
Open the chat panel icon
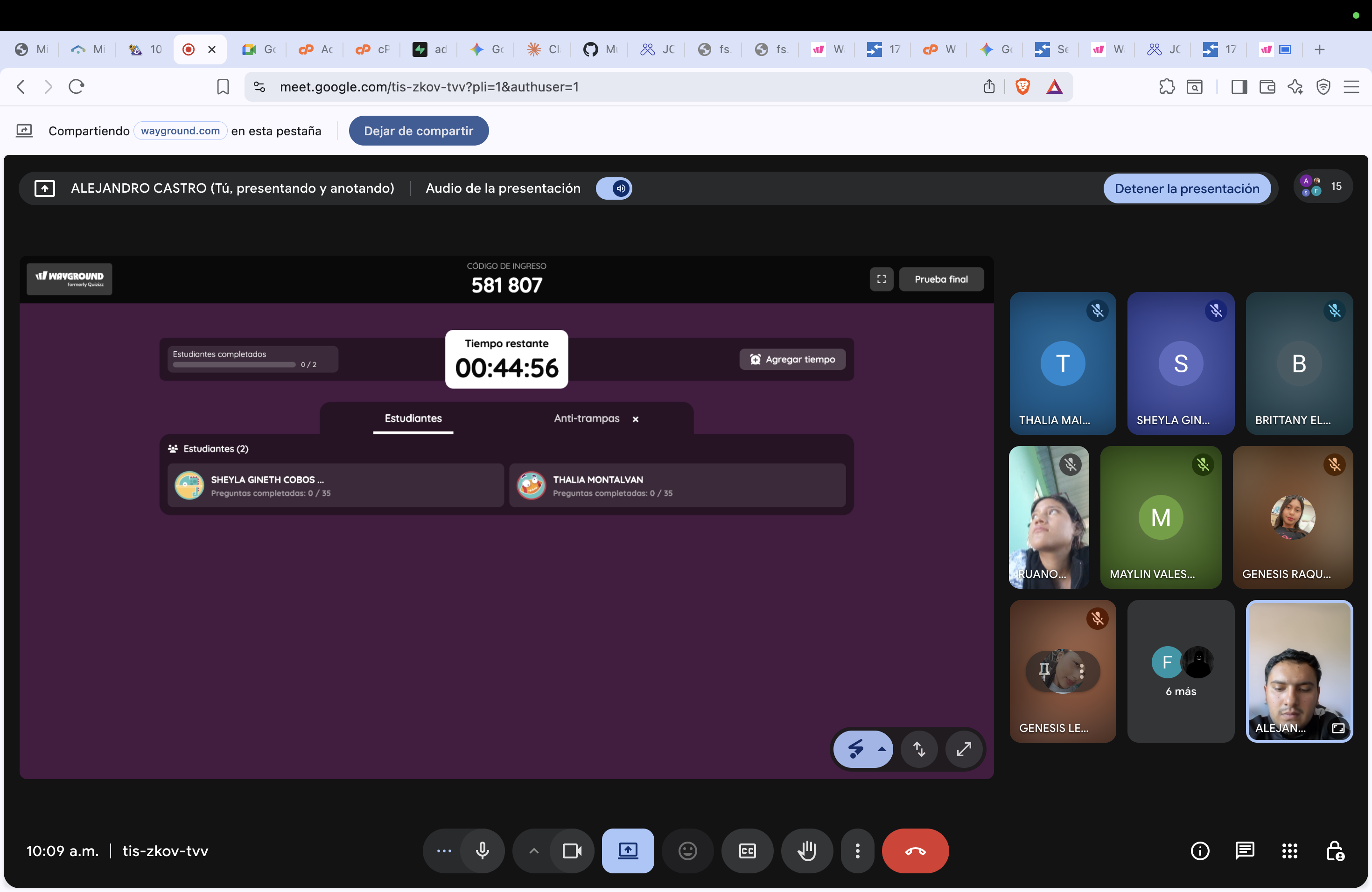tap(1245, 850)
